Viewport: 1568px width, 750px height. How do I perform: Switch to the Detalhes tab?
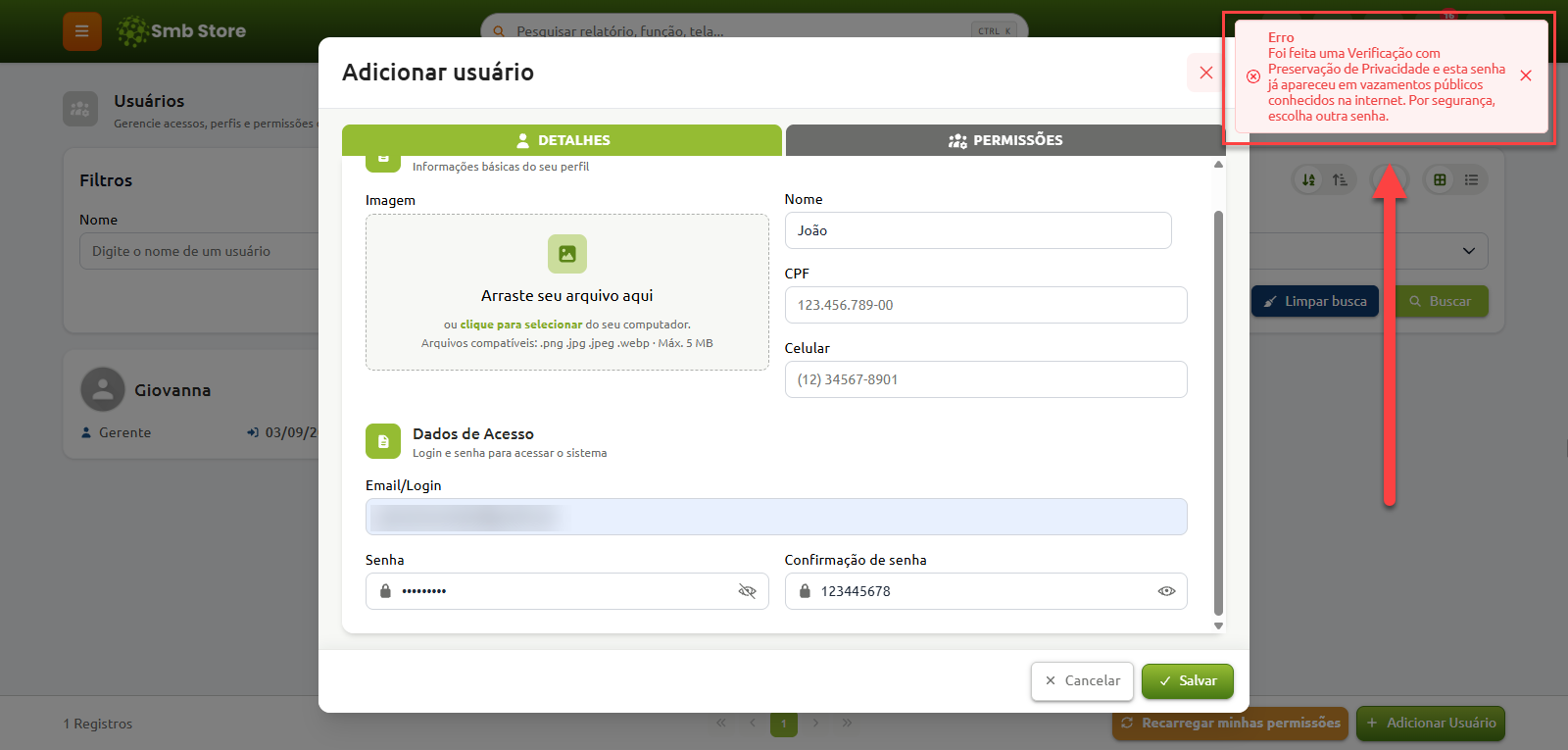(562, 140)
